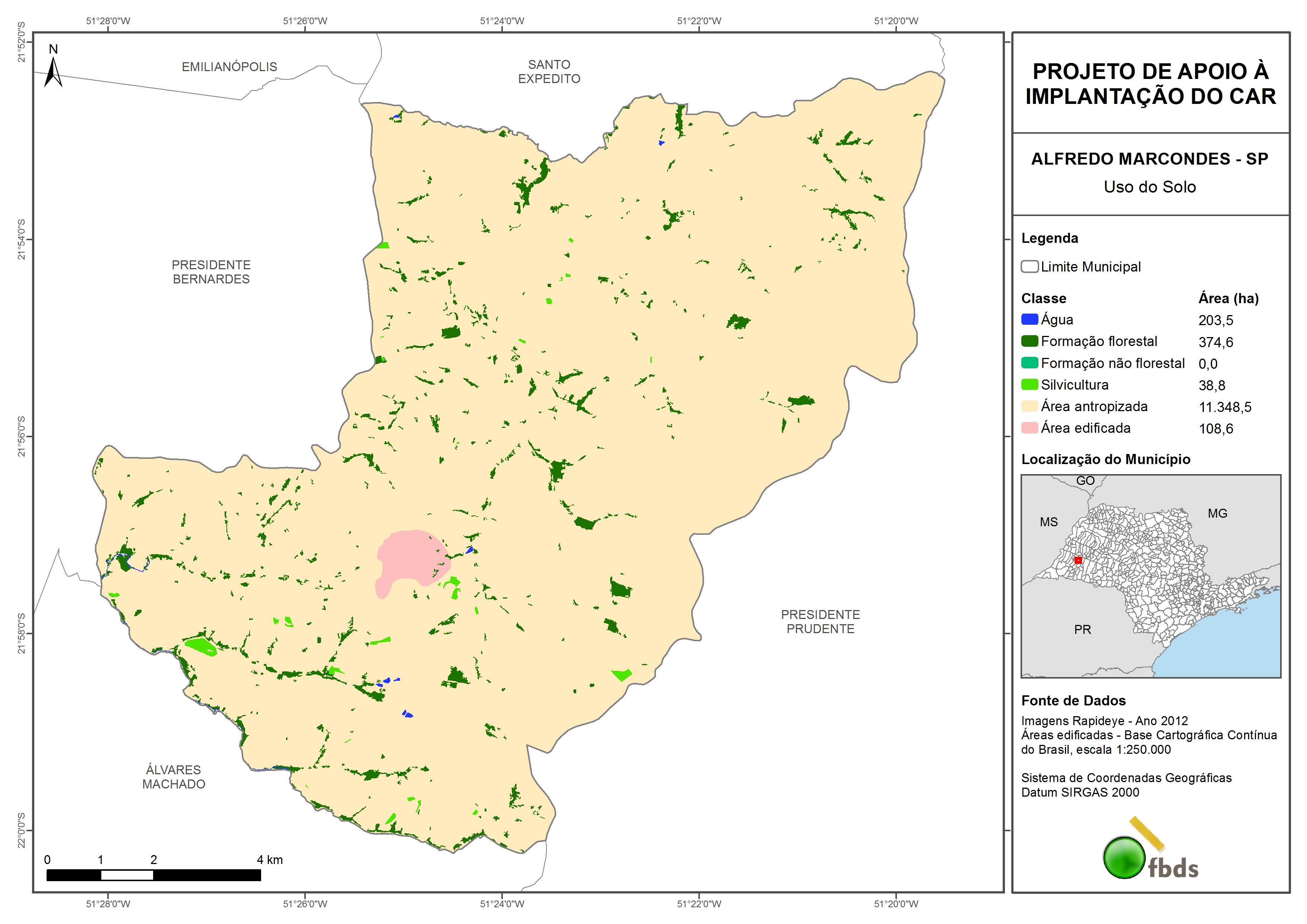Click the Formação não florestal teal swatch
Screen dimensions: 1307x924
[1029, 363]
